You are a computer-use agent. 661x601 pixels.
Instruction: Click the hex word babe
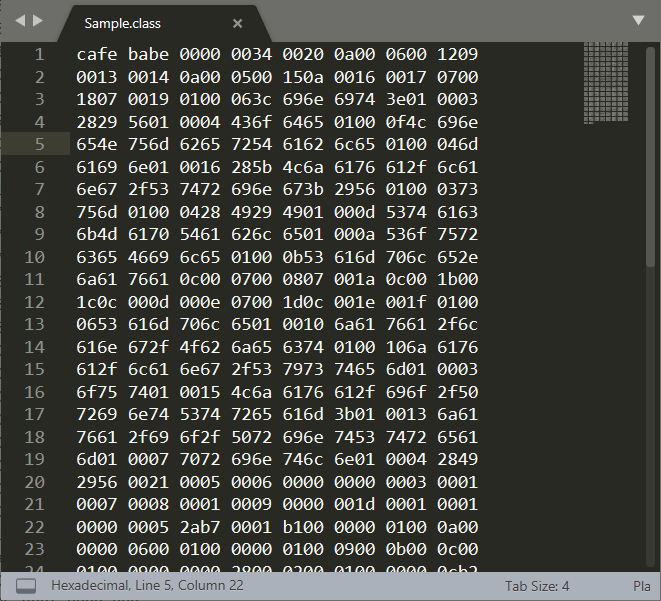(x=148, y=54)
